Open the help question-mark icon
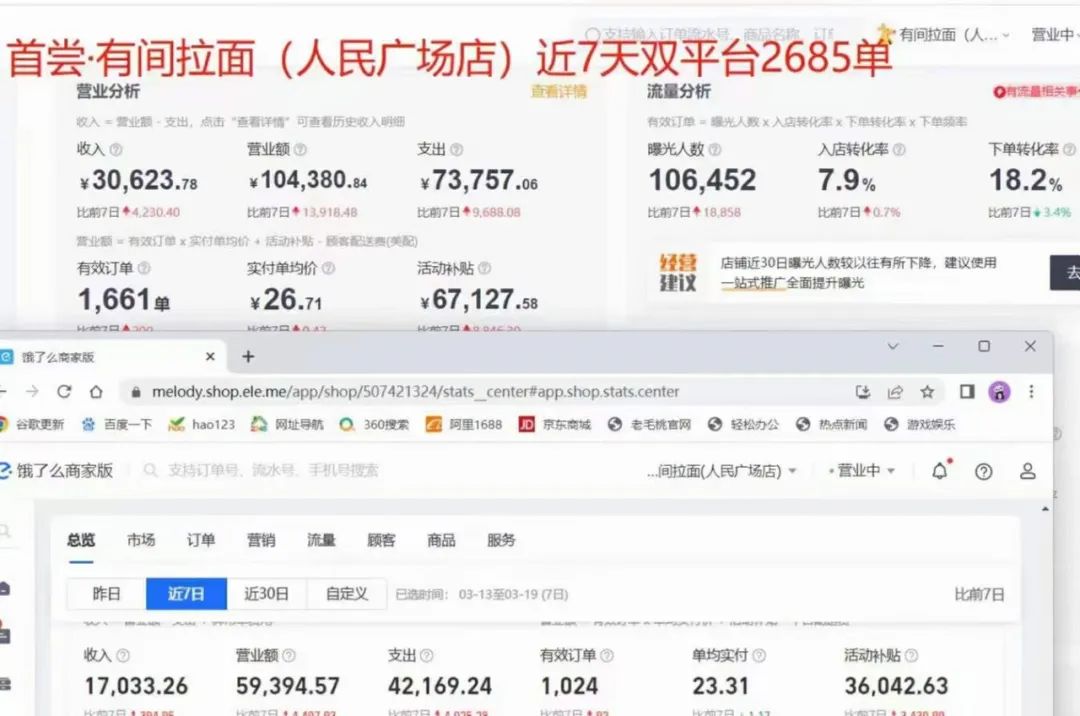Viewport: 1080px width, 716px height. (x=984, y=471)
